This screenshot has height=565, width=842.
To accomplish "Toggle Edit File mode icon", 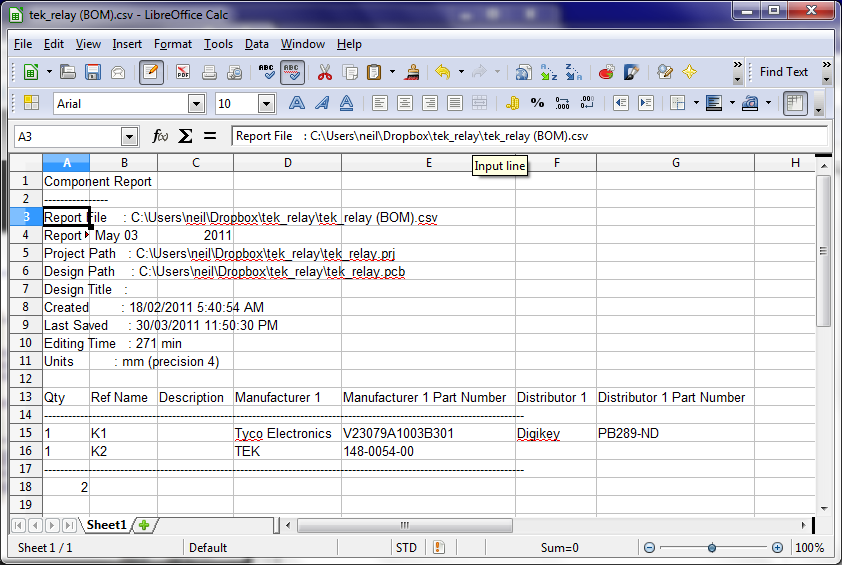I will coord(151,72).
